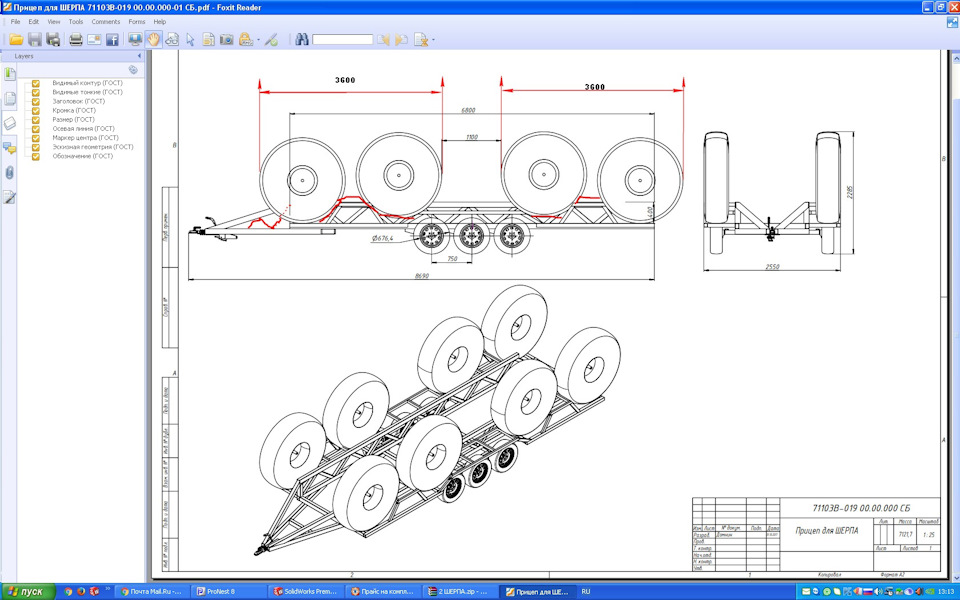Open the Comments side panel icon
The width and height of the screenshot is (960, 600).
point(9,148)
